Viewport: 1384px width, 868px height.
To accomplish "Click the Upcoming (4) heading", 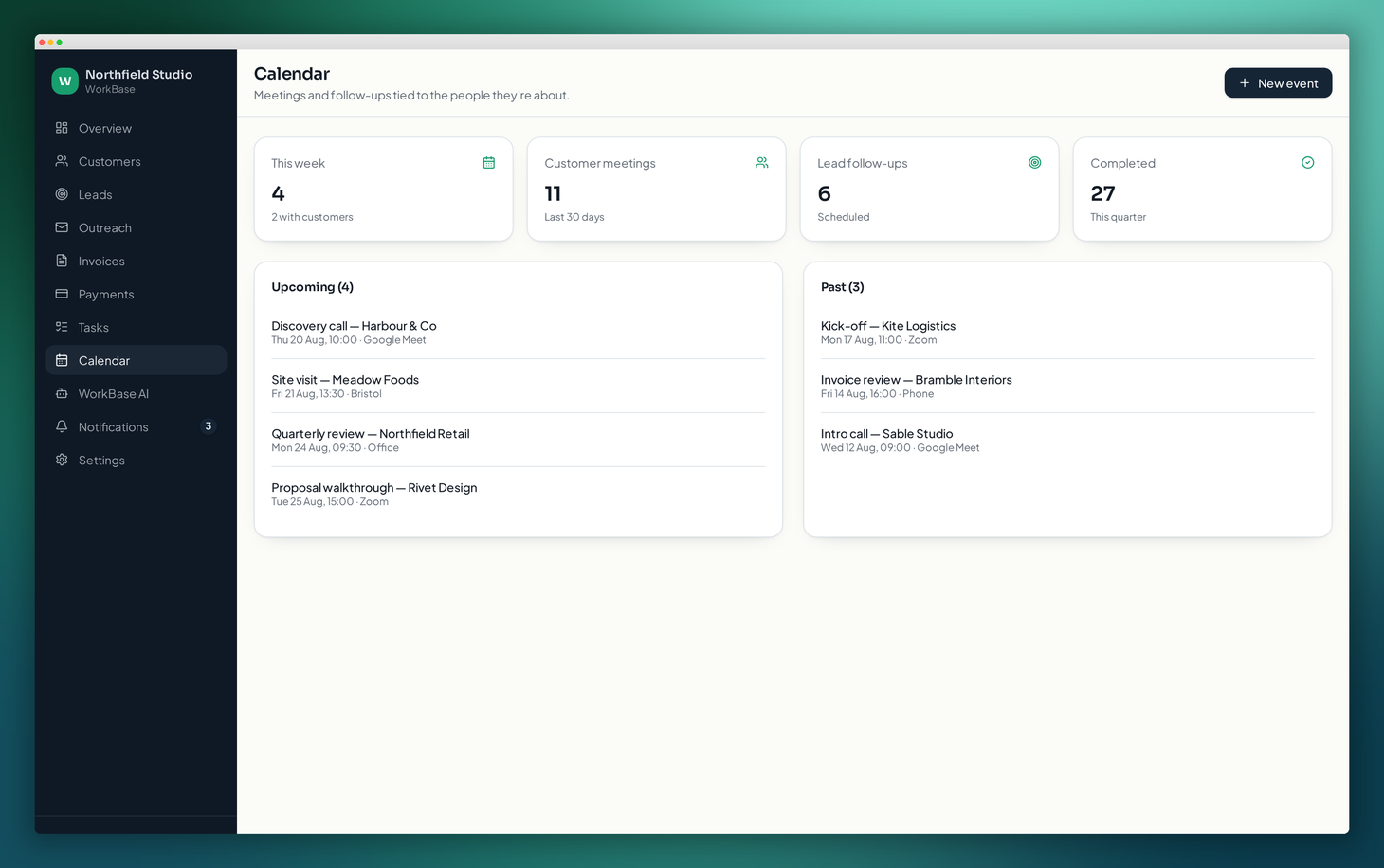I will (x=312, y=287).
